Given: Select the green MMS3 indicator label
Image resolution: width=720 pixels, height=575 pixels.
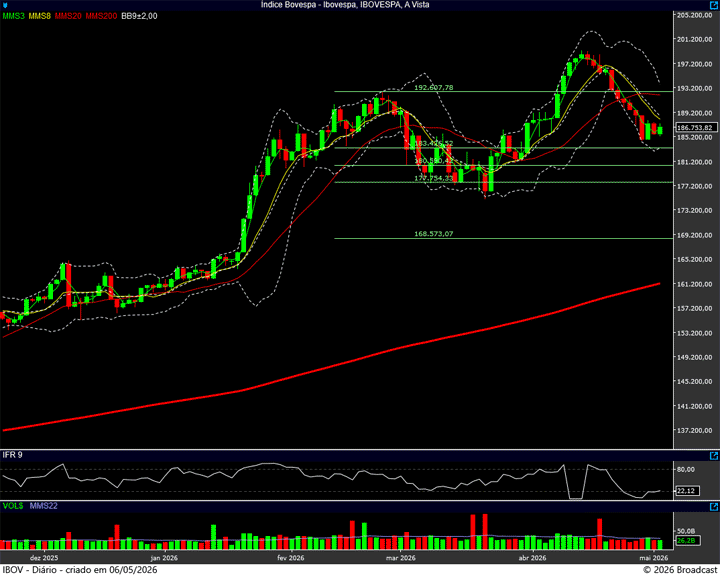Looking at the screenshot, I should tap(14, 16).
